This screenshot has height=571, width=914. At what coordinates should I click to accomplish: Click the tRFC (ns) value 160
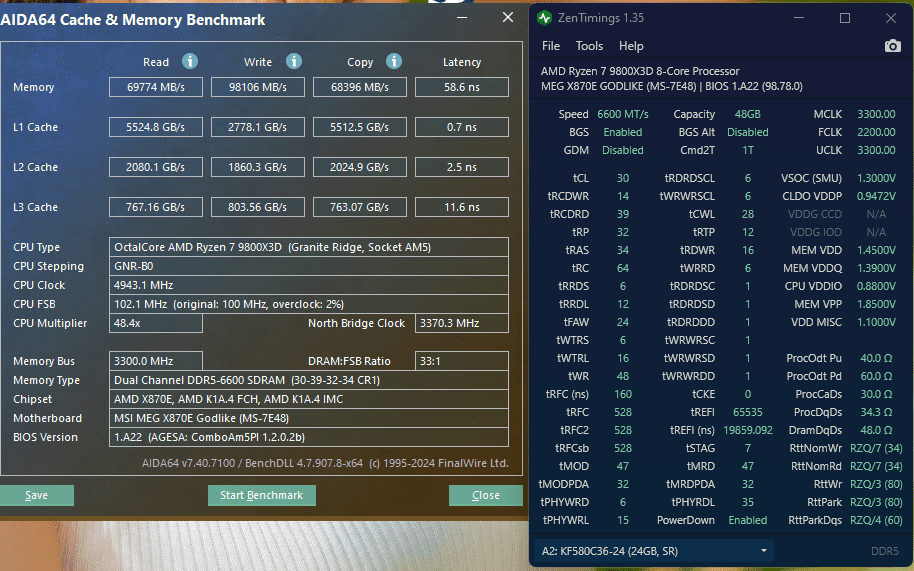623,394
